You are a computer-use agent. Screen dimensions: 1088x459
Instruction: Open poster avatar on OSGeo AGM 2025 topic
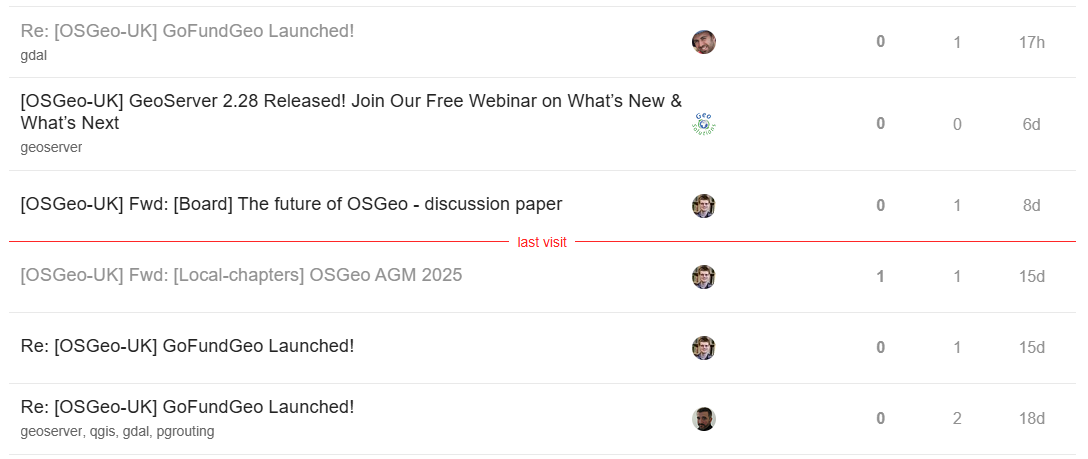tap(703, 277)
